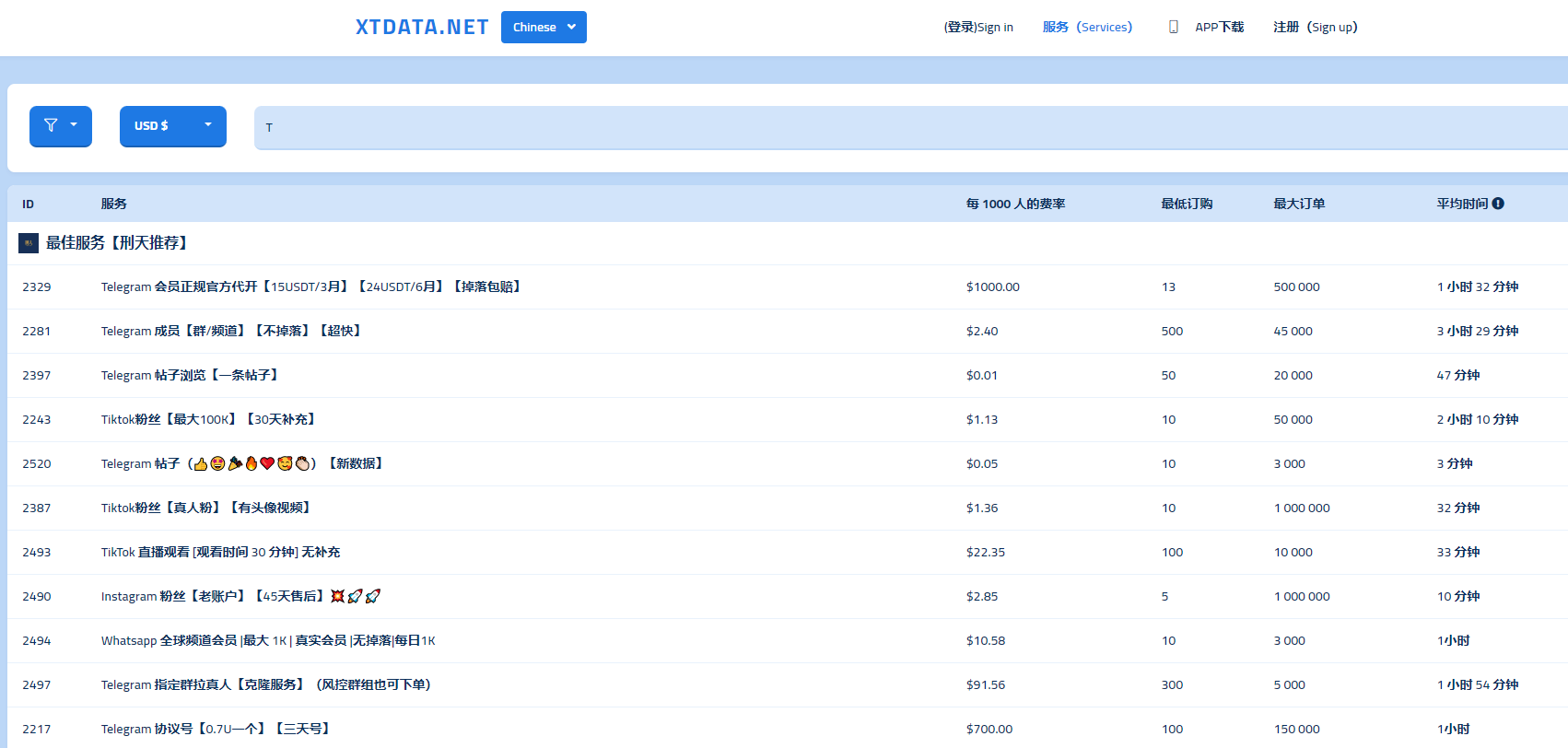The height and width of the screenshot is (748, 1568).
Task: Click the $0.01 rate cell
Action: pos(982,376)
